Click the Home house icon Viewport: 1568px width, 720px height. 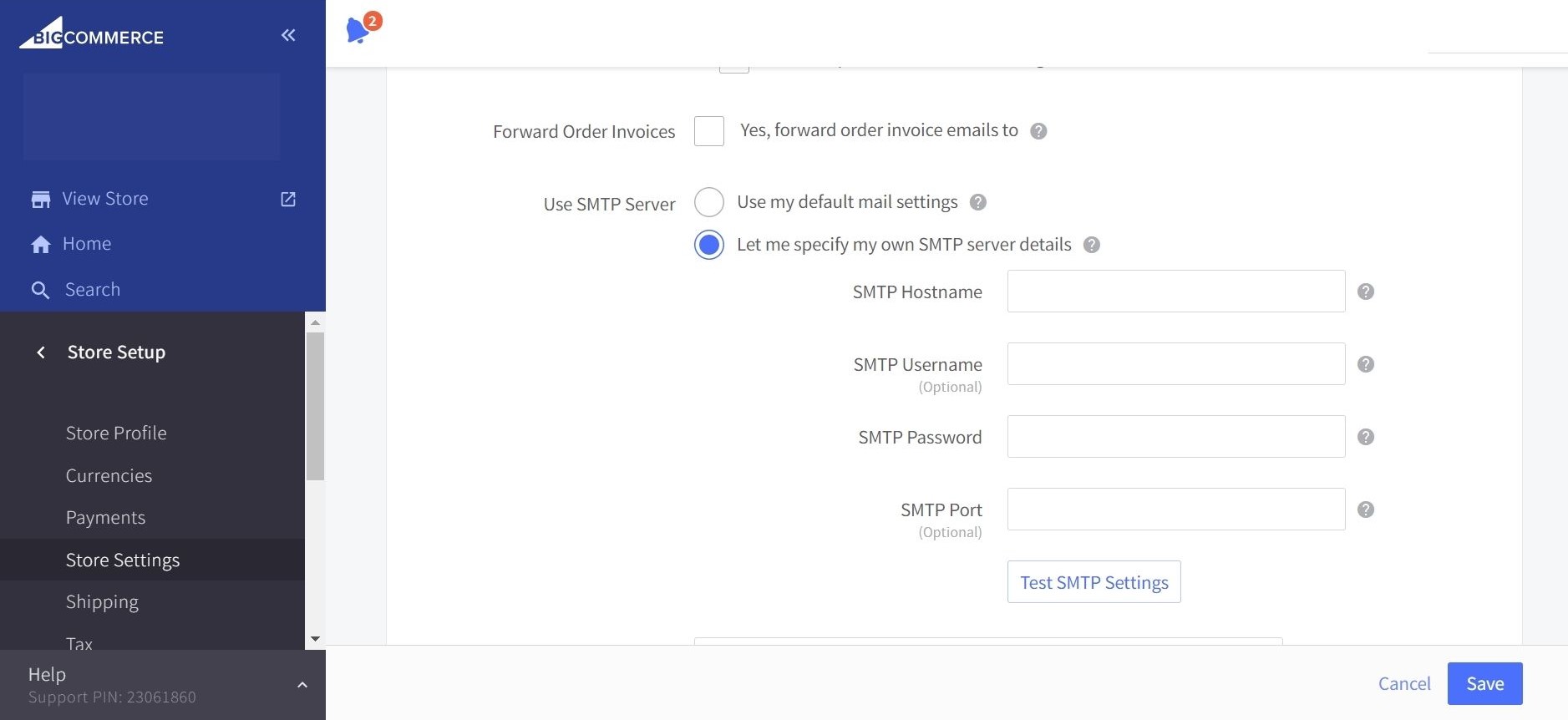(41, 244)
